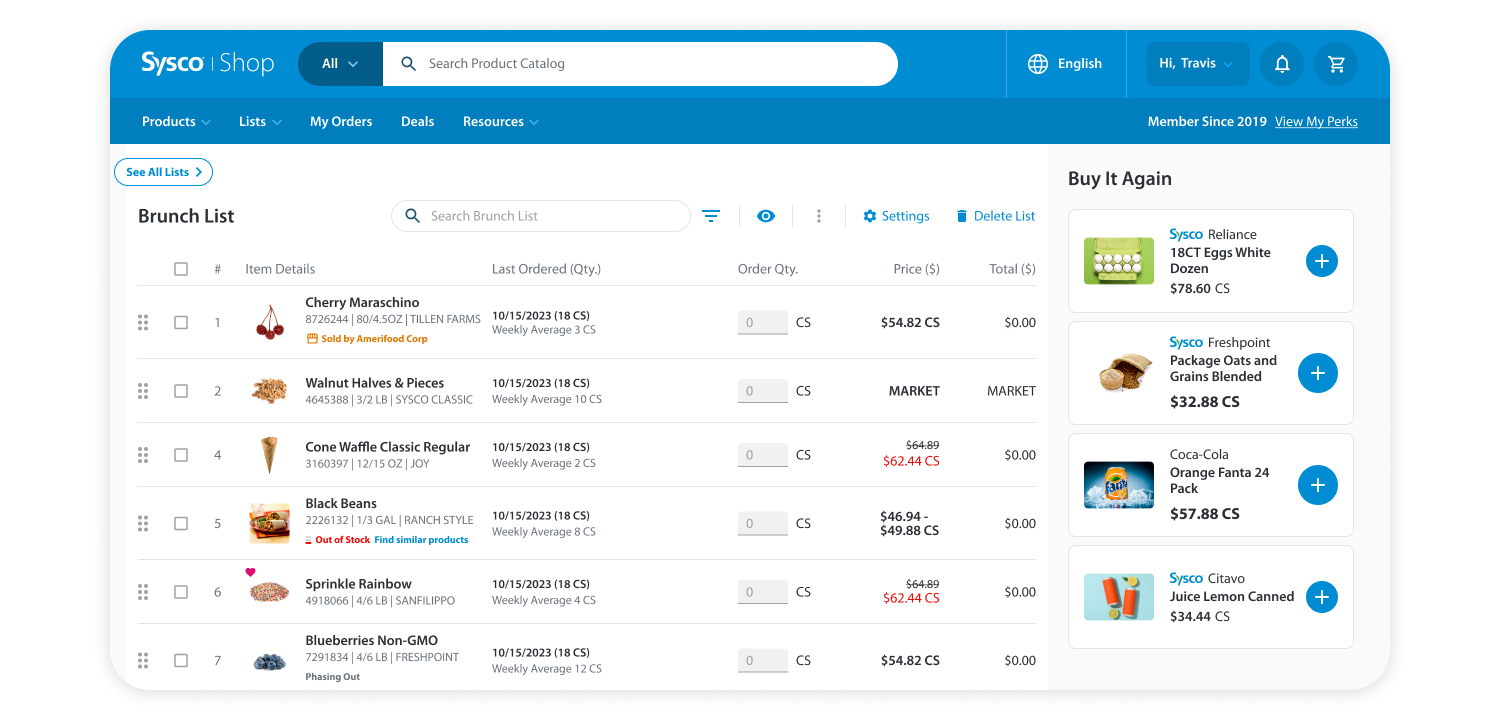
Task: Open View My Perks link
Action: [1316, 122]
